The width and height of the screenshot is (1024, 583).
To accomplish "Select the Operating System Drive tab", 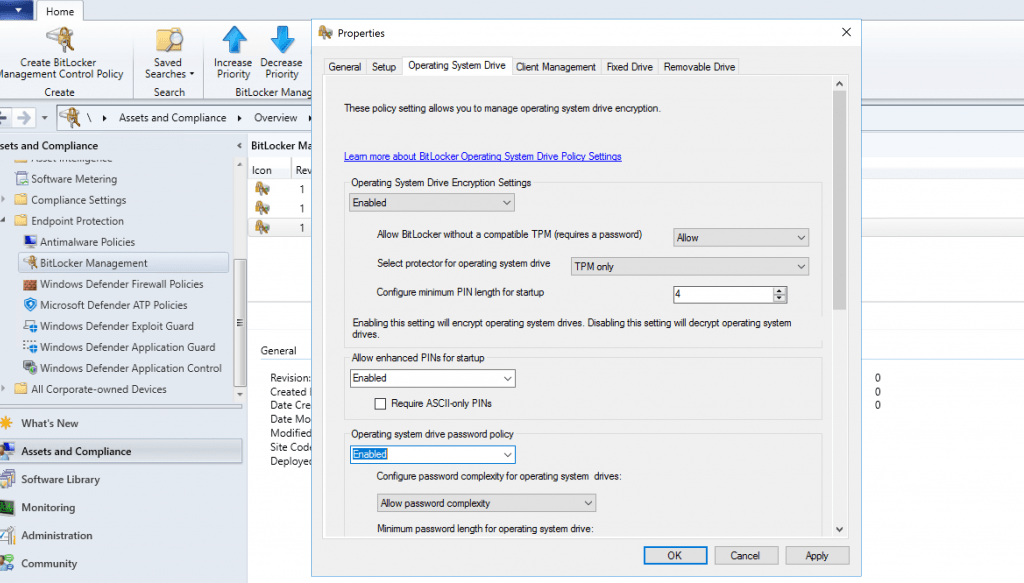I will point(456,65).
